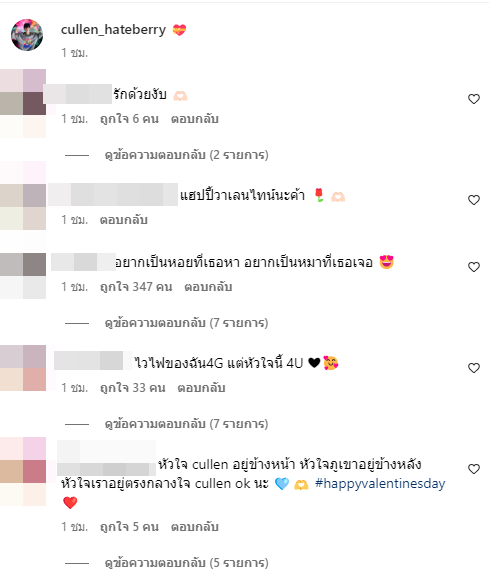Like the หัวใจ cullen comment heart
This screenshot has height=578, width=489.
point(474,469)
